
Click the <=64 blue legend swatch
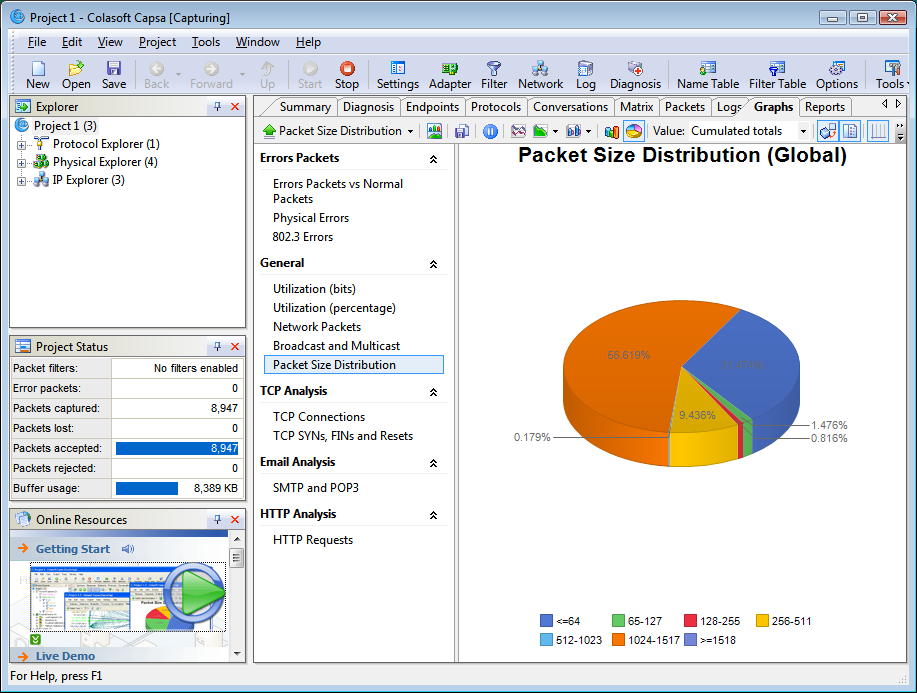tap(546, 620)
